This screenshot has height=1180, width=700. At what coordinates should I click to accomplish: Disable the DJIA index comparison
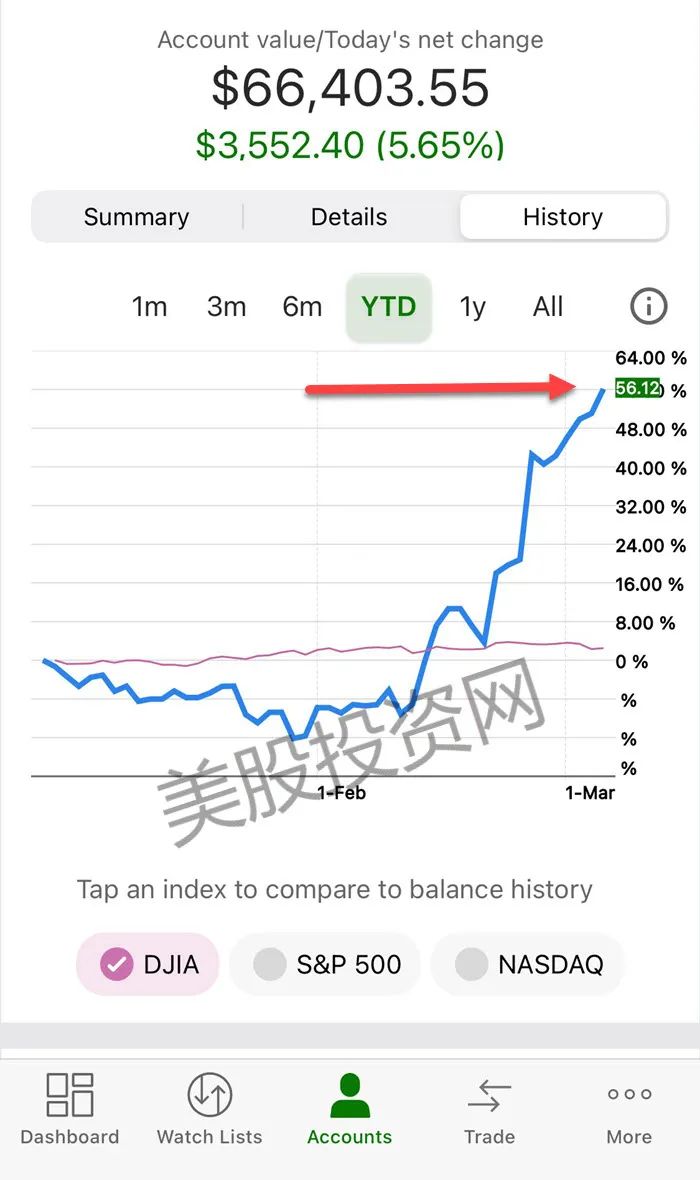click(147, 964)
